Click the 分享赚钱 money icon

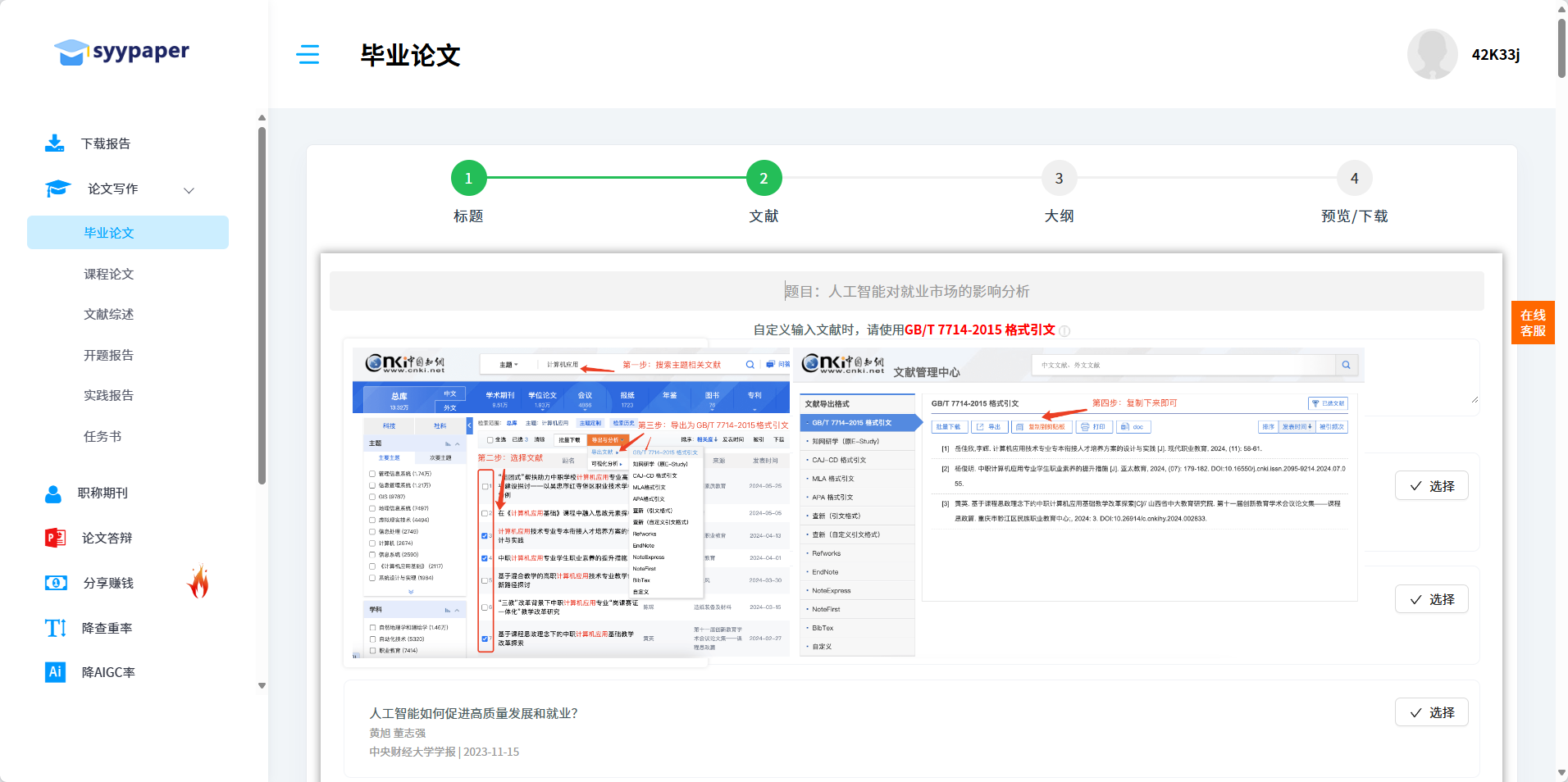[x=56, y=583]
